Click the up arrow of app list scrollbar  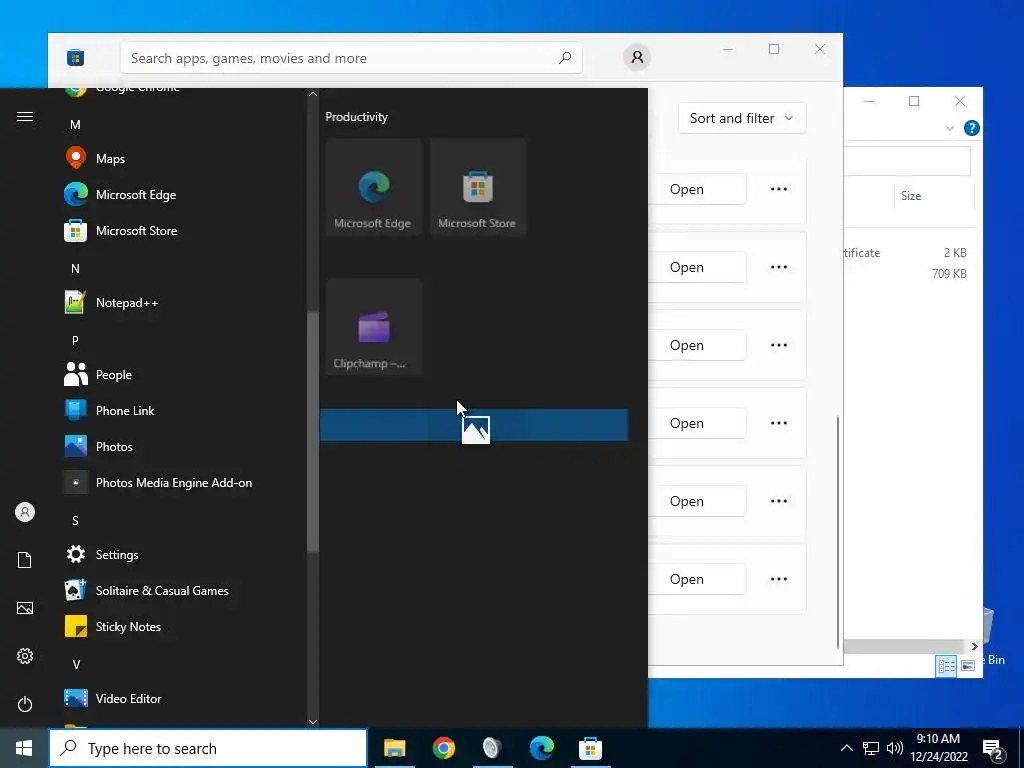(313, 94)
